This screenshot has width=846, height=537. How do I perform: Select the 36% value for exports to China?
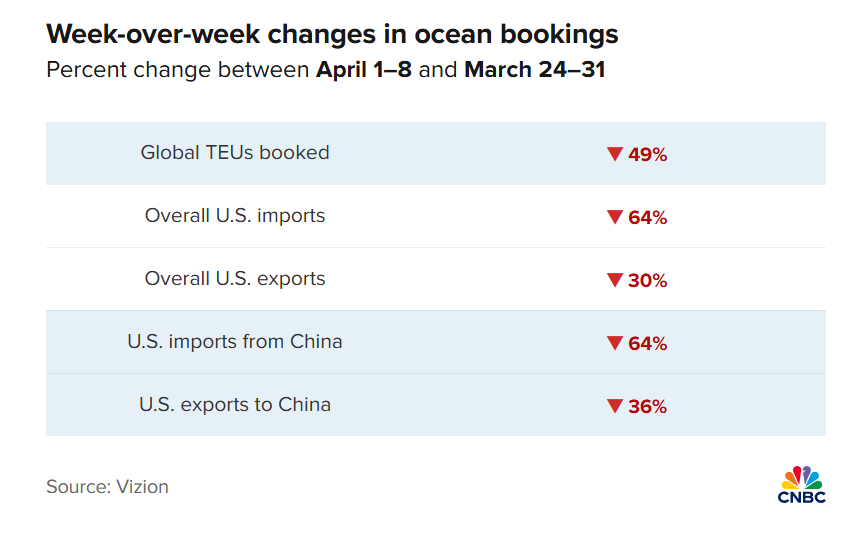648,406
